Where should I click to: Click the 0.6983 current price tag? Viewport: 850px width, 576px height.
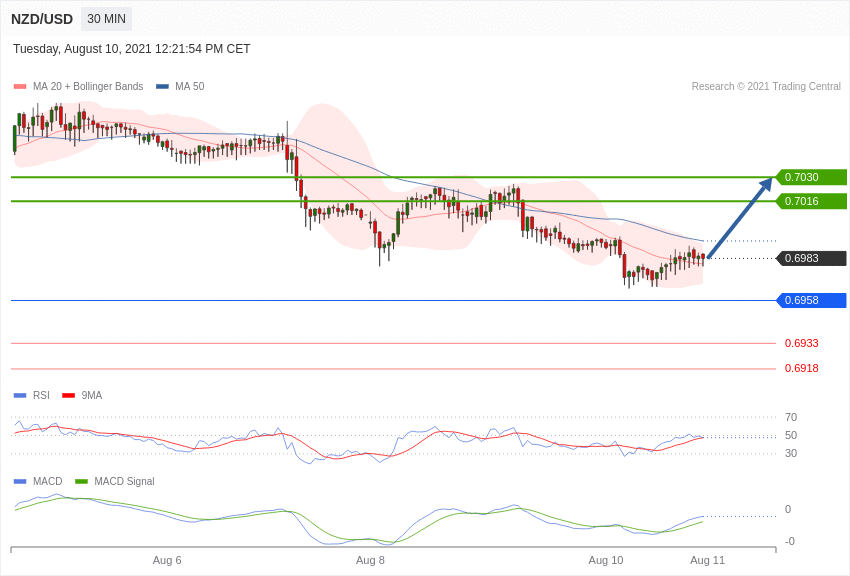(811, 258)
